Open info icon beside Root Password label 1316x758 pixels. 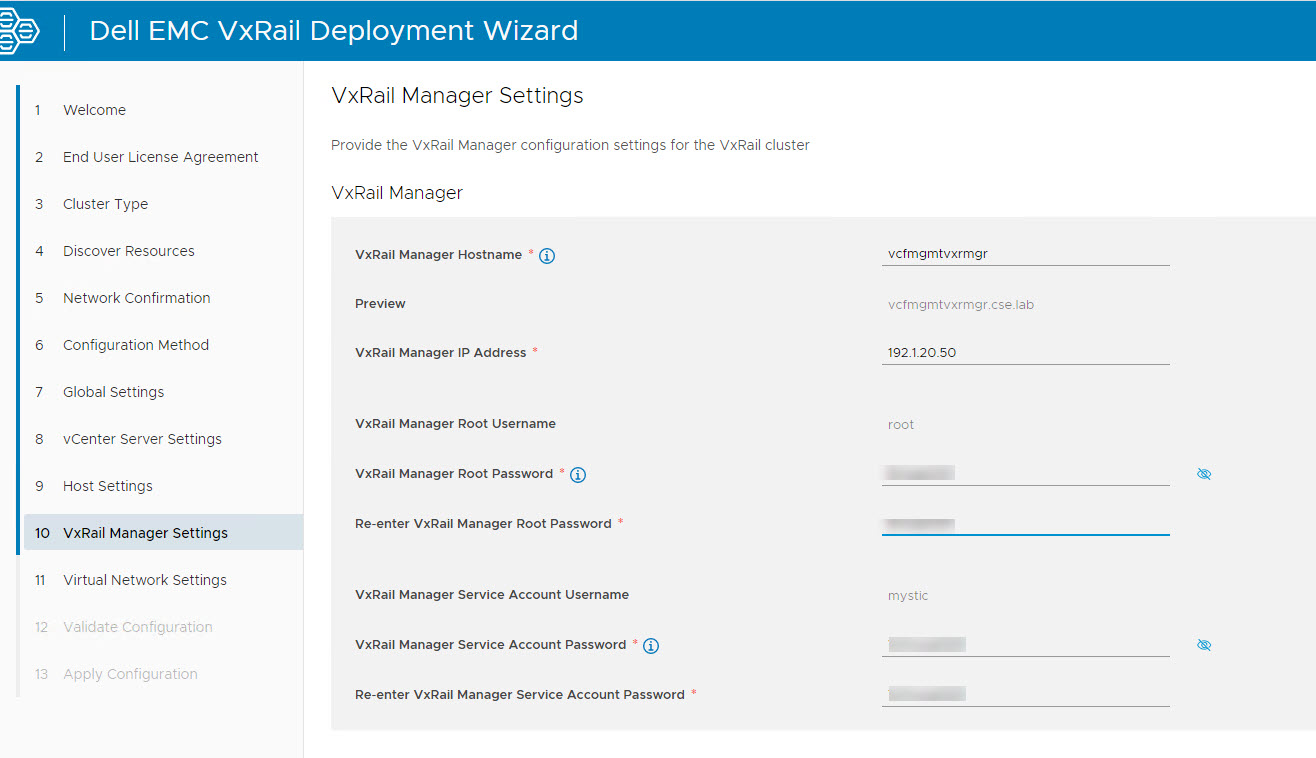578,475
